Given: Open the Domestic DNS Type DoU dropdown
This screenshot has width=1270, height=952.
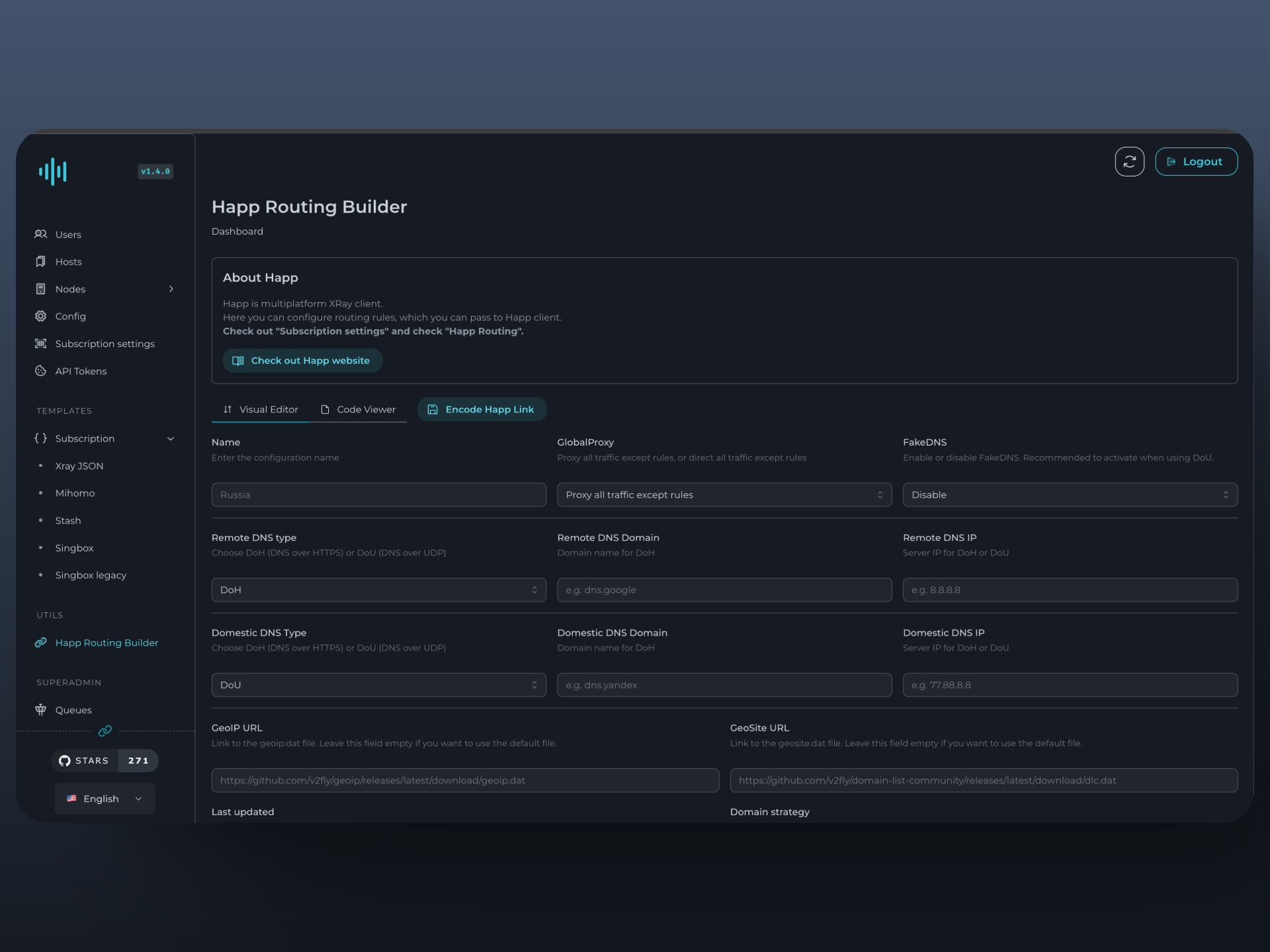Looking at the screenshot, I should [x=379, y=685].
